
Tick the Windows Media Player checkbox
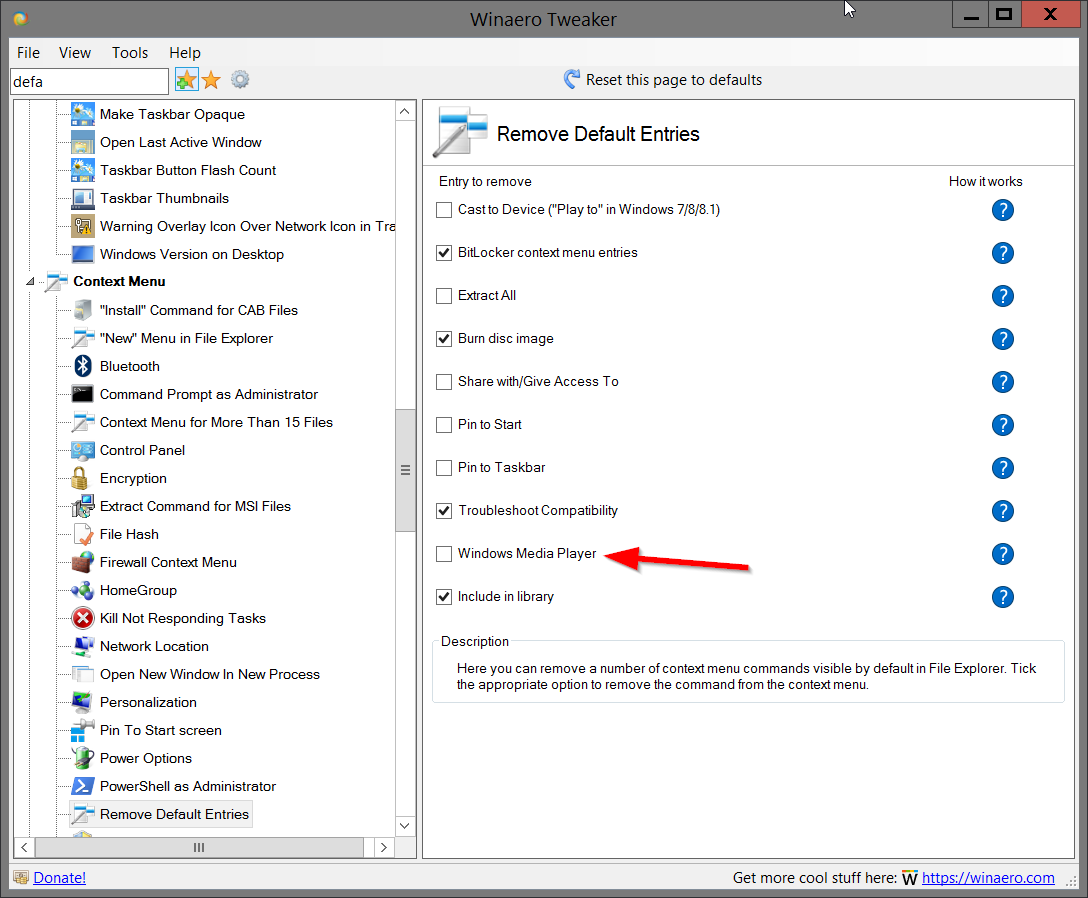click(444, 554)
